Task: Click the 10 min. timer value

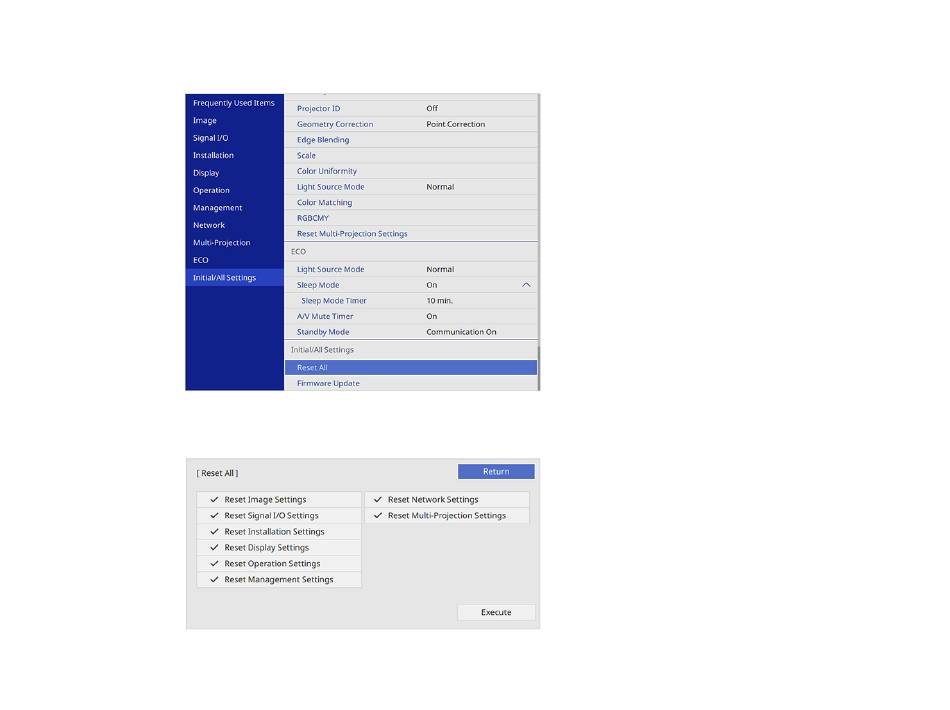Action: (439, 301)
